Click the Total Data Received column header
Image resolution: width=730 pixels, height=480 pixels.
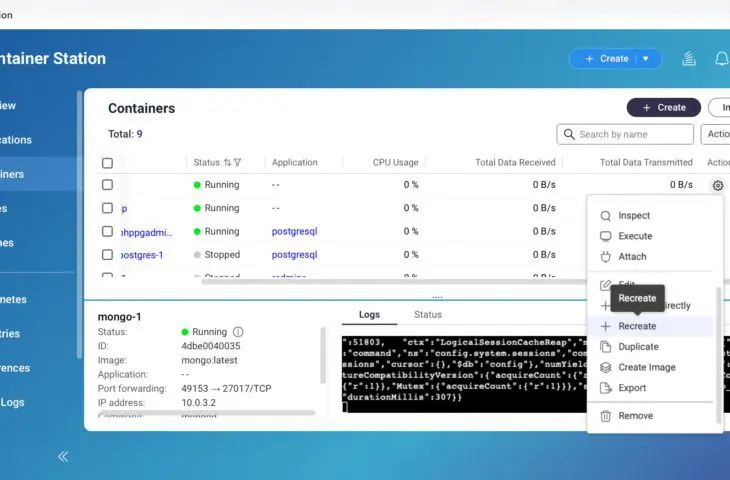pyautogui.click(x=515, y=162)
